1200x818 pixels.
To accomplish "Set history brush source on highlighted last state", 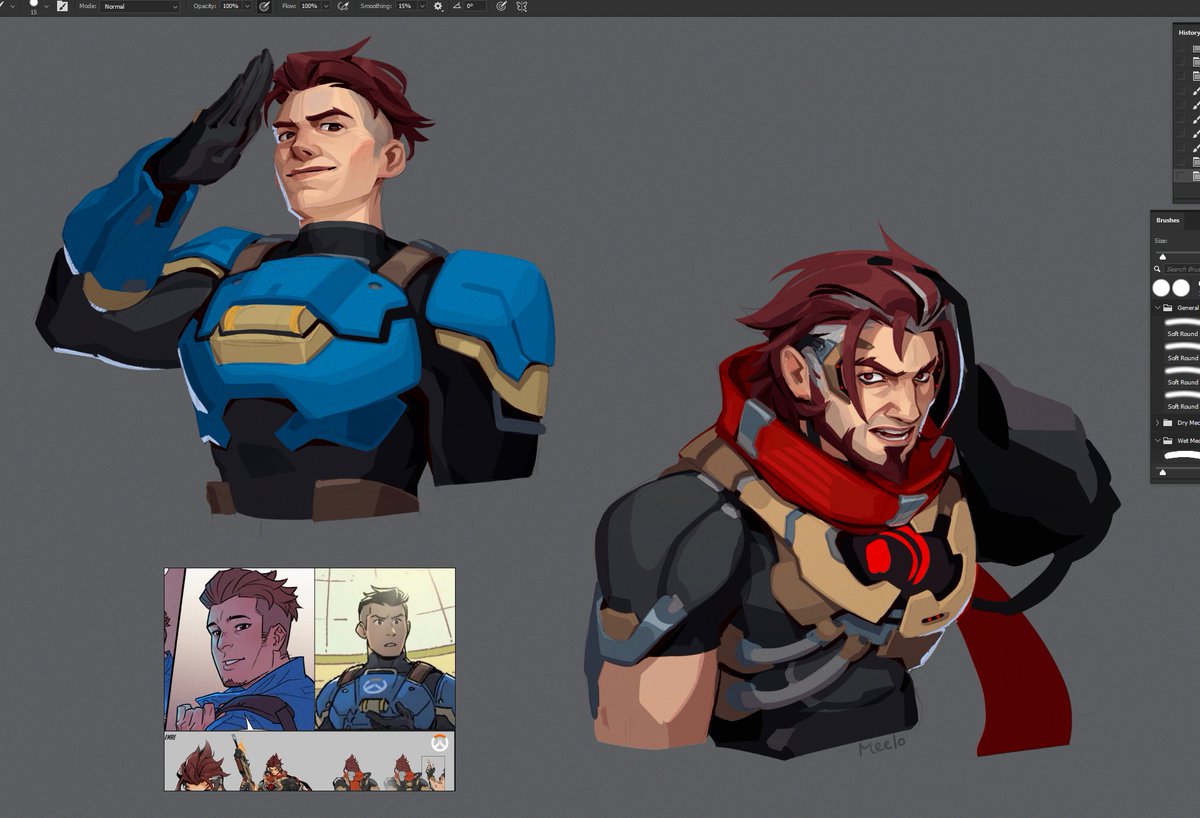I will click(x=1181, y=175).
